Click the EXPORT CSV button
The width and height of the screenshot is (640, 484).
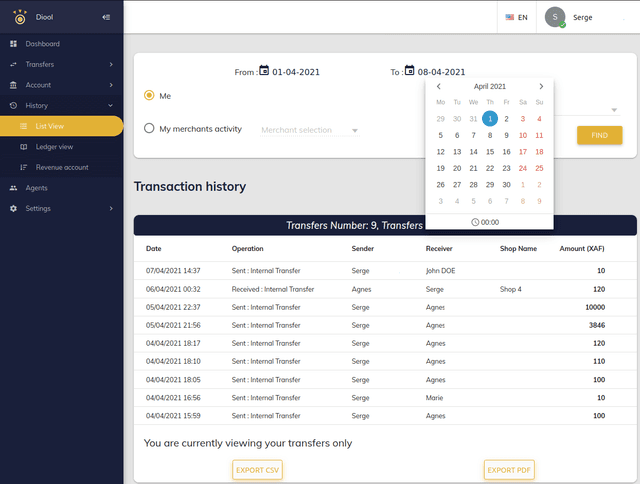tap(258, 469)
